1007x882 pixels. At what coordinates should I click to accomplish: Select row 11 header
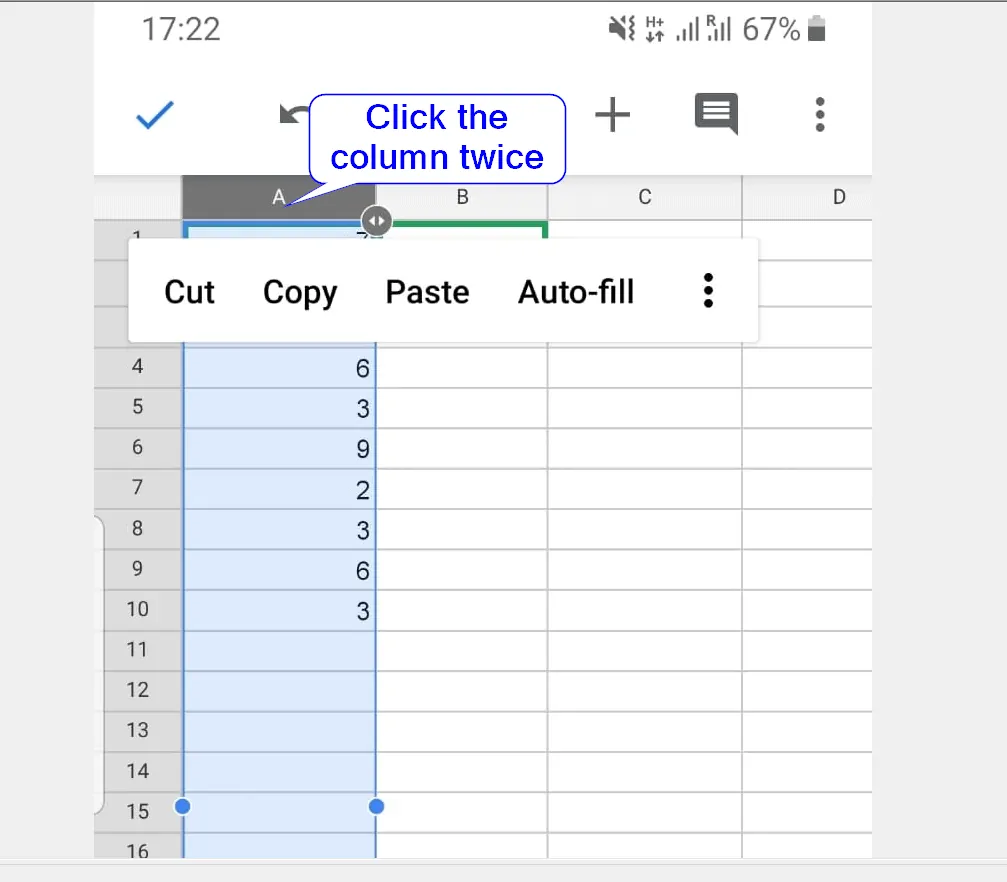(x=137, y=650)
